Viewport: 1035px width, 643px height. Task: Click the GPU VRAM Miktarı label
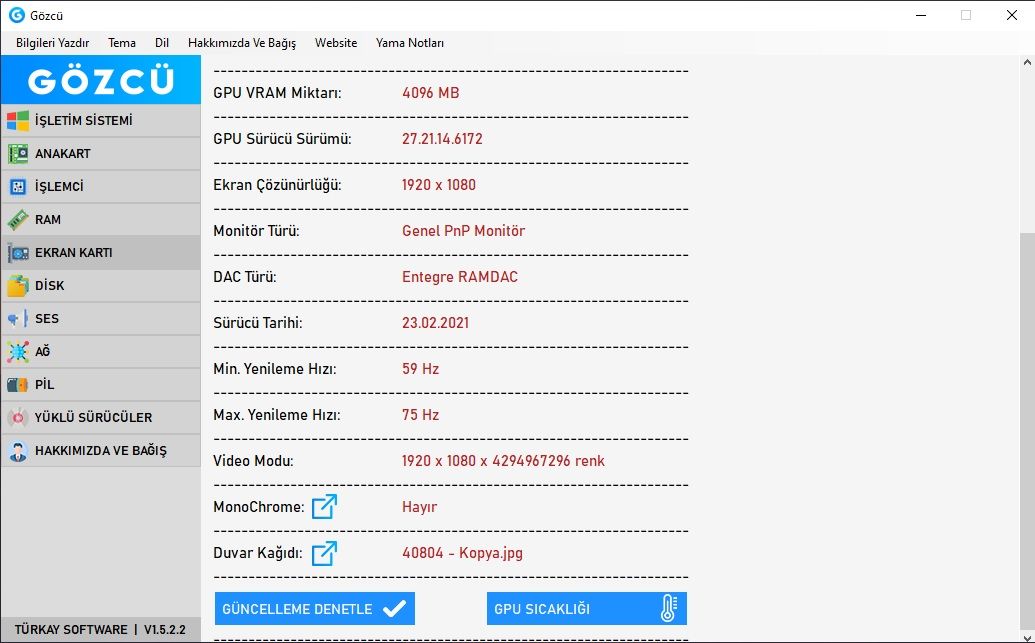pyautogui.click(x=277, y=93)
